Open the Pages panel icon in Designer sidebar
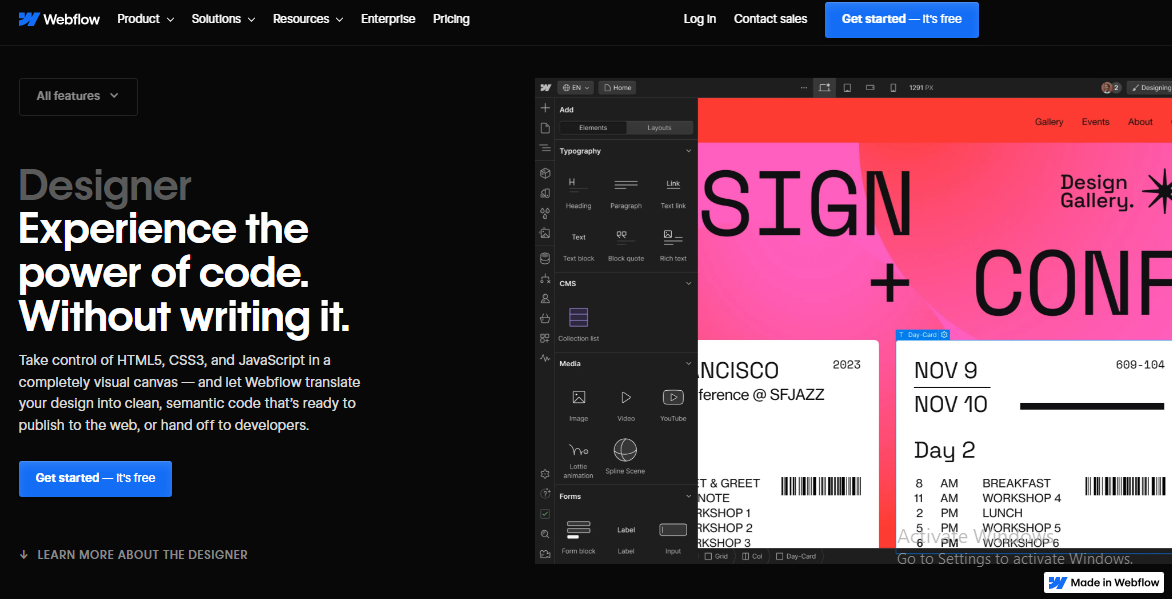This screenshot has width=1172, height=599. pos(545,128)
